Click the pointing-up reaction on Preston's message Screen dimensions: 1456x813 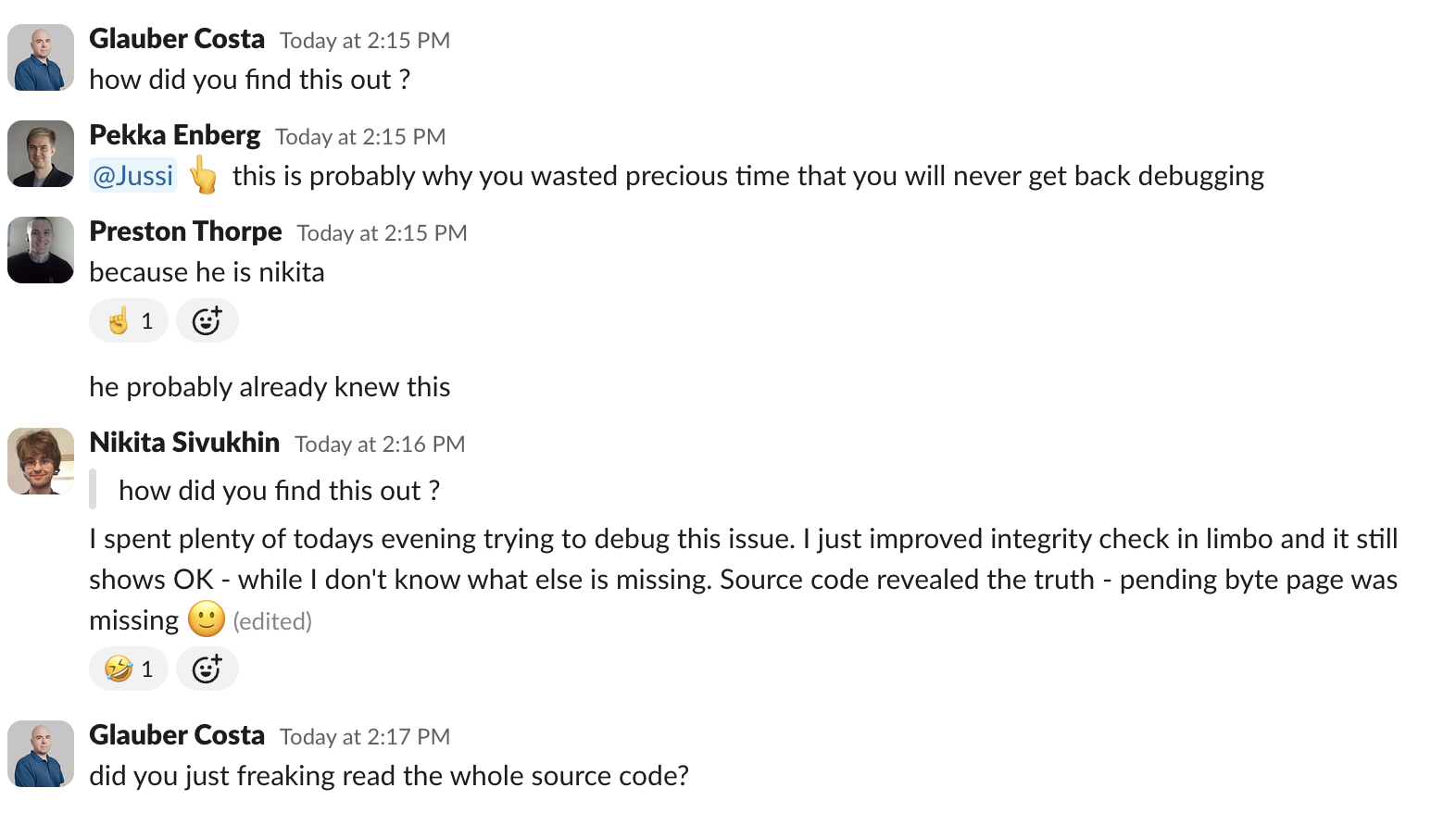[129, 320]
